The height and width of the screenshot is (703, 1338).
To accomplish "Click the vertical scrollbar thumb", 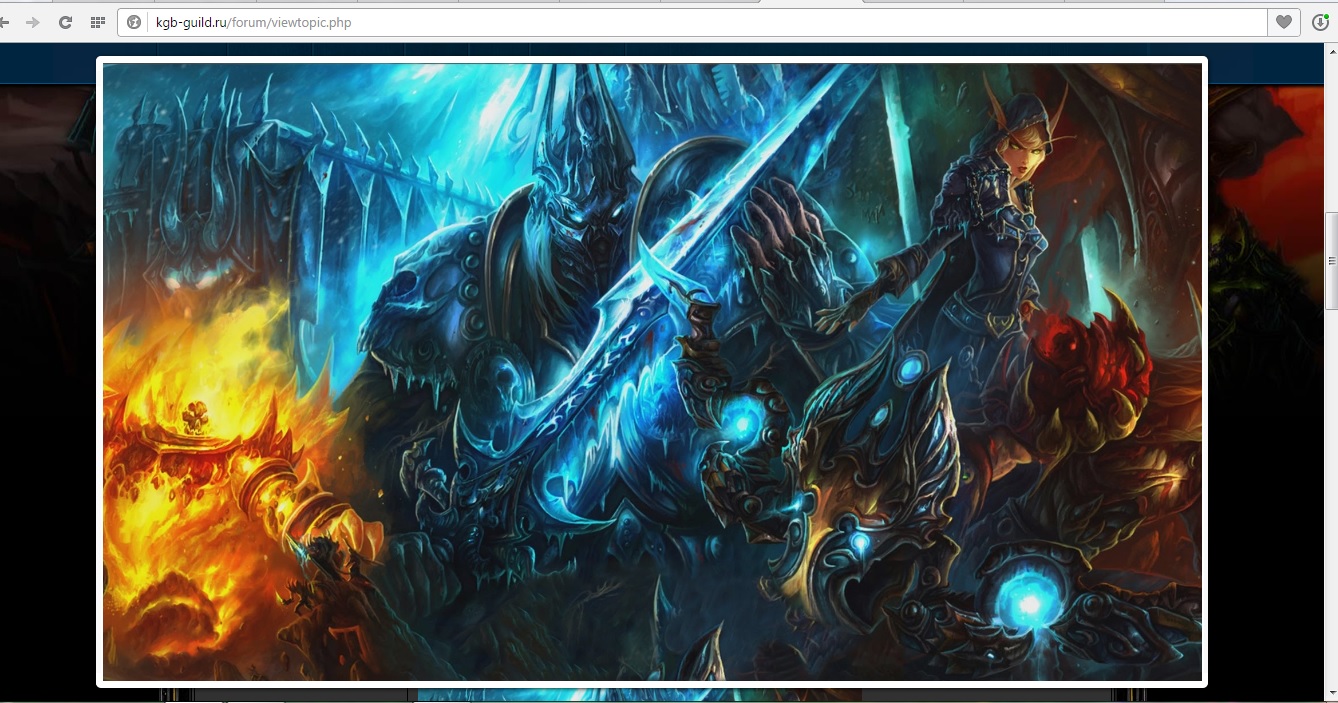I will click(1331, 260).
